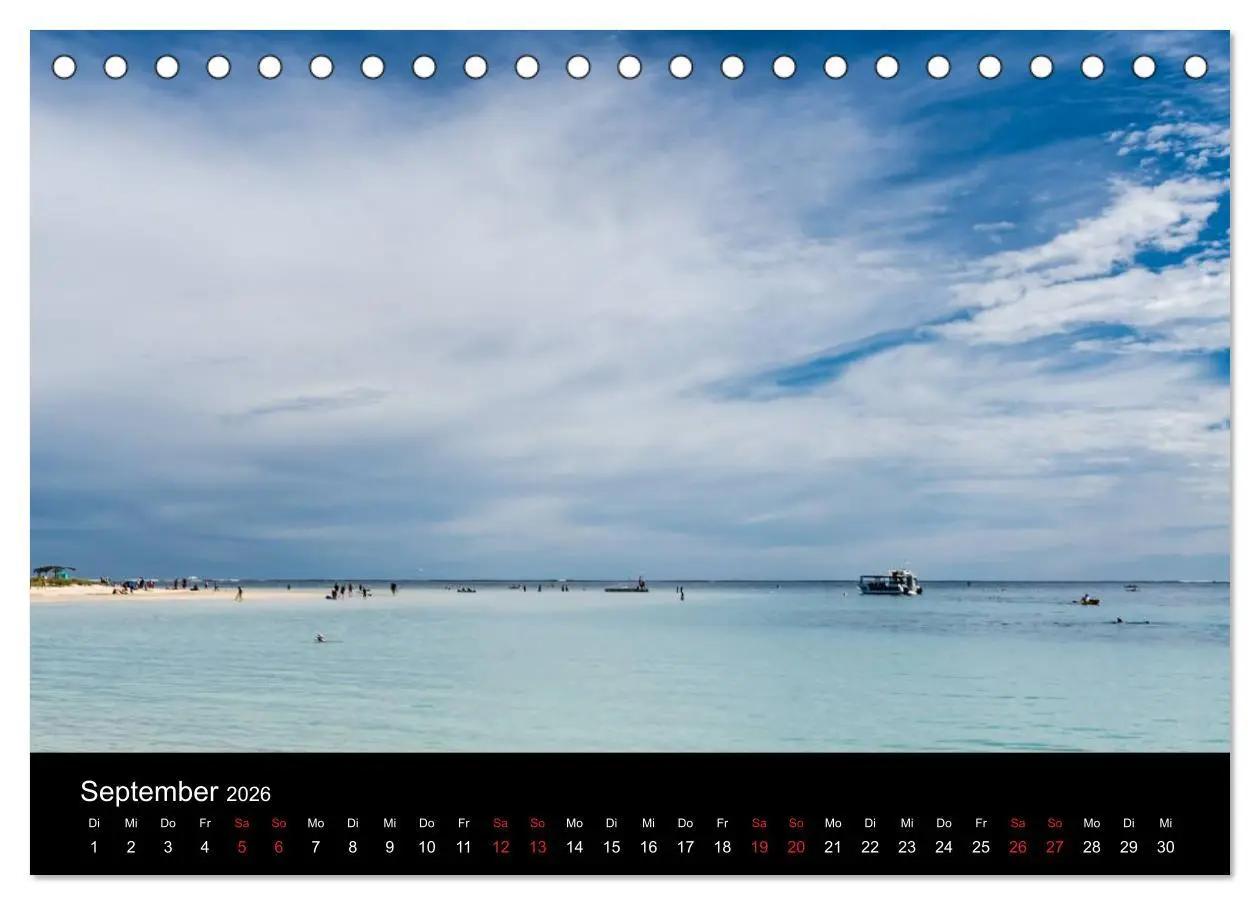Select the red Sunday date 27
Screen dimensions: 1260x905
[1055, 847]
